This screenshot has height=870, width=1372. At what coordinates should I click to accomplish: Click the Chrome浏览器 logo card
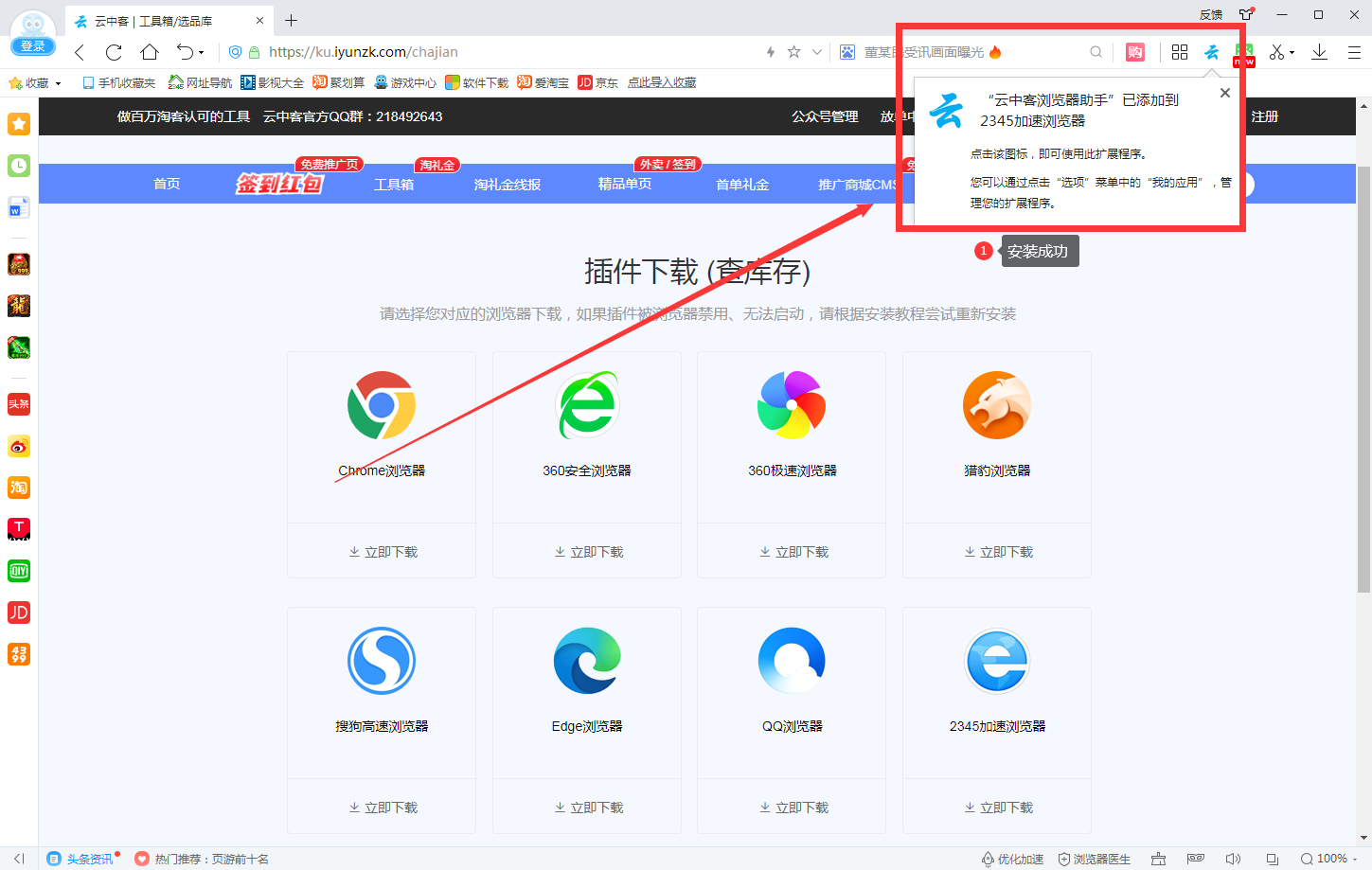click(382, 405)
